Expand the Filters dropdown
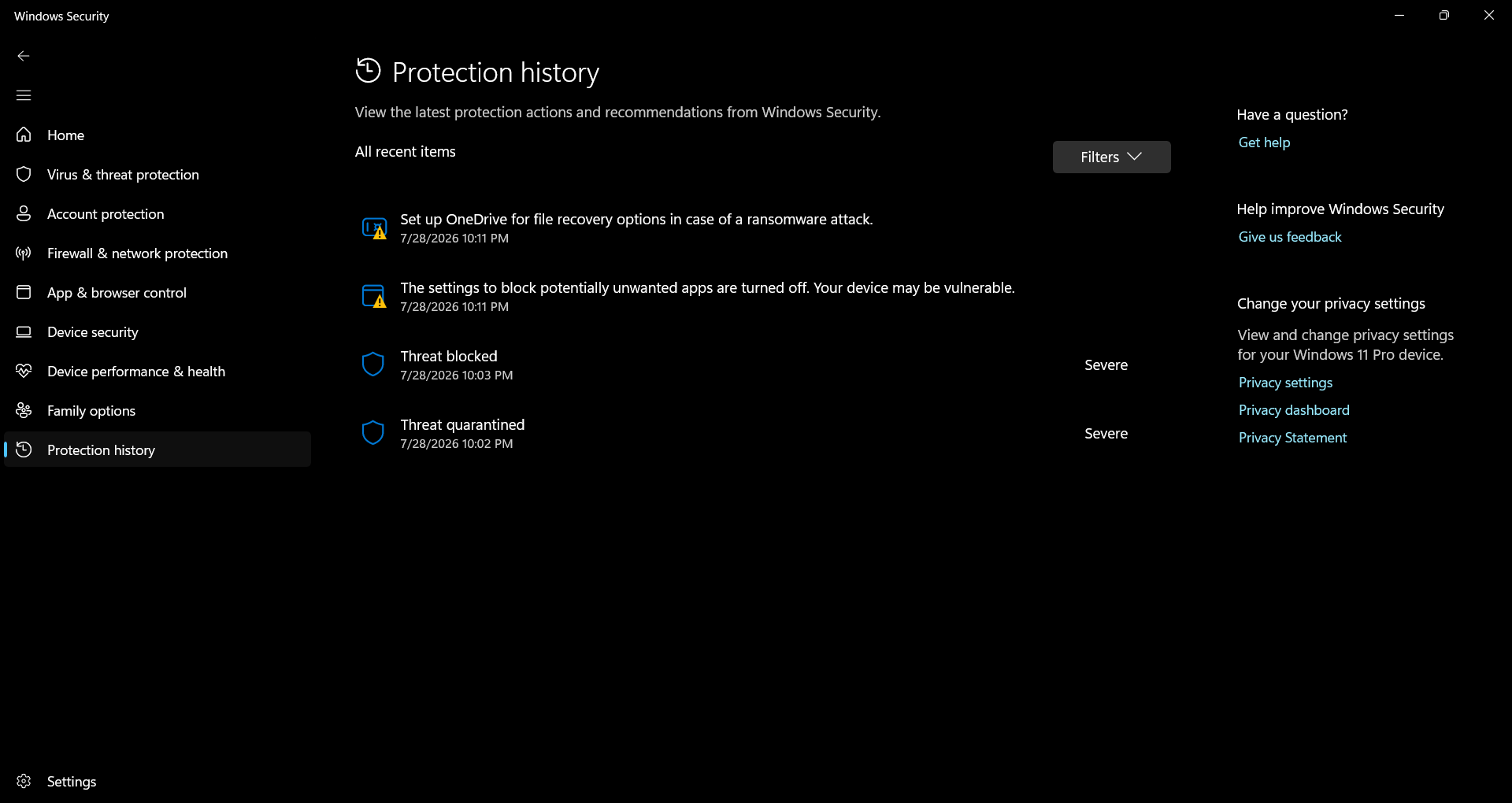This screenshot has height=803, width=1512. [1111, 157]
